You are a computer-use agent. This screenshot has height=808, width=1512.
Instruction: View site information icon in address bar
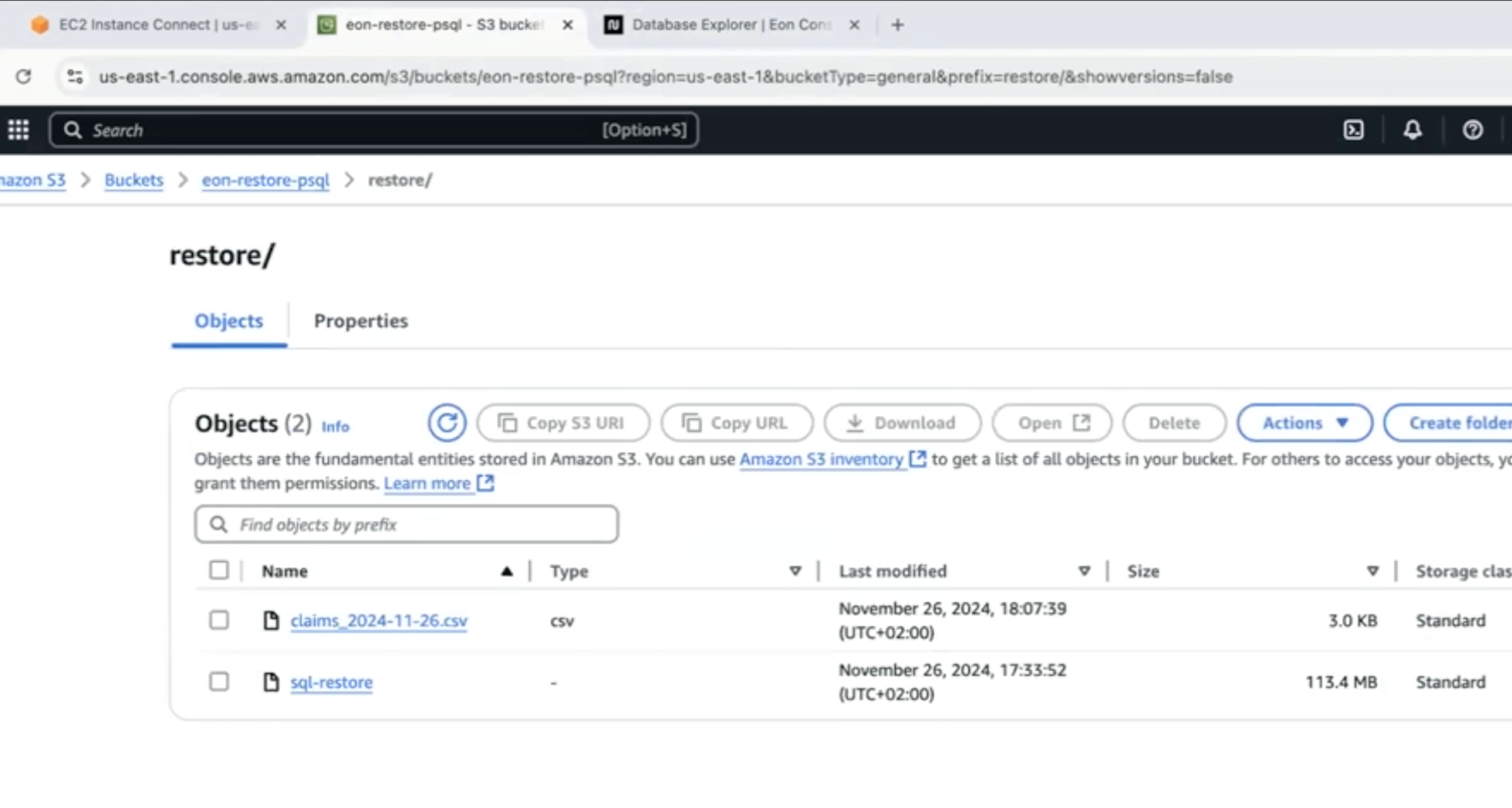[75, 77]
